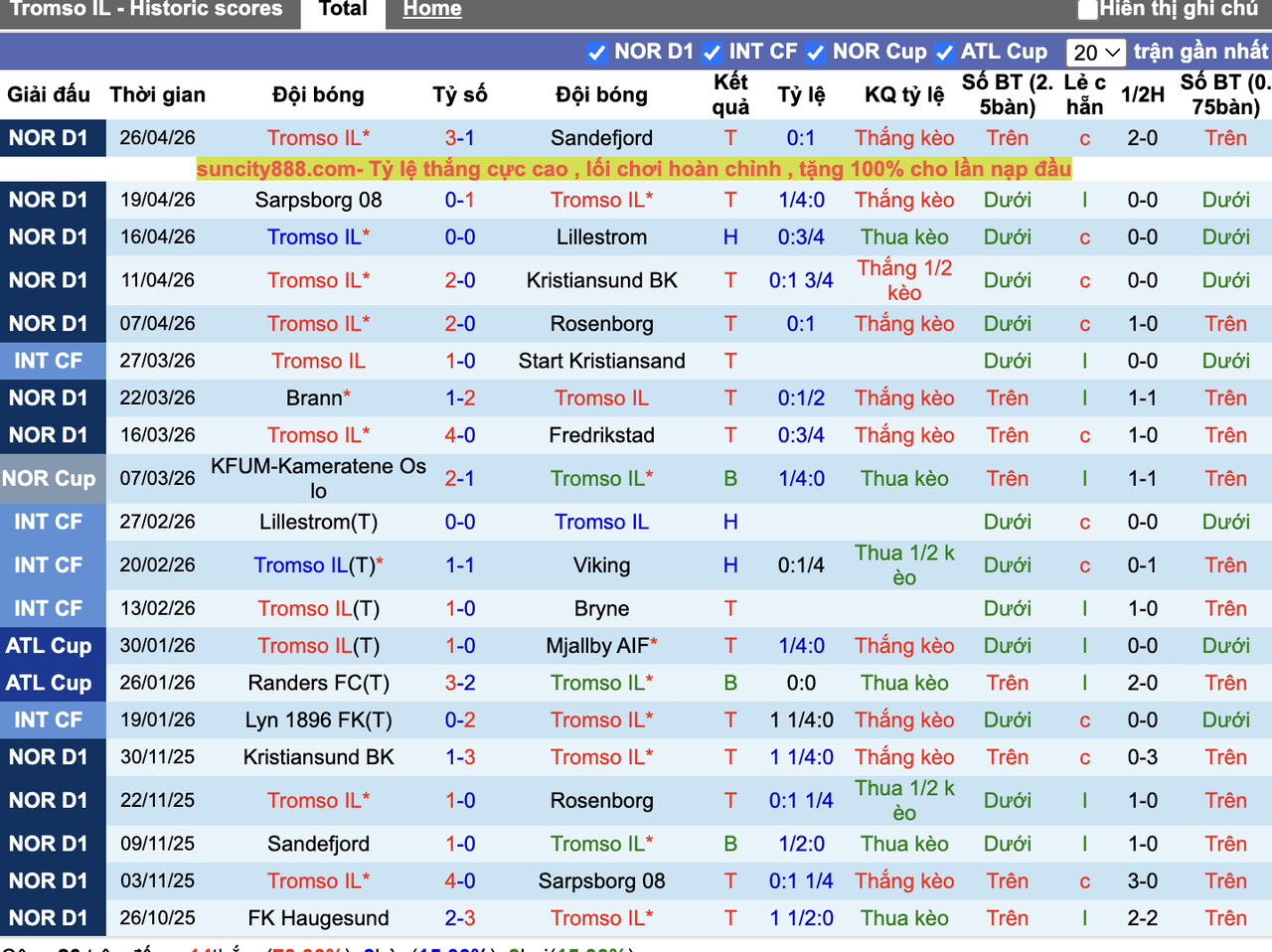Click the 1/2H column header
The image size is (1272, 952).
(1142, 94)
